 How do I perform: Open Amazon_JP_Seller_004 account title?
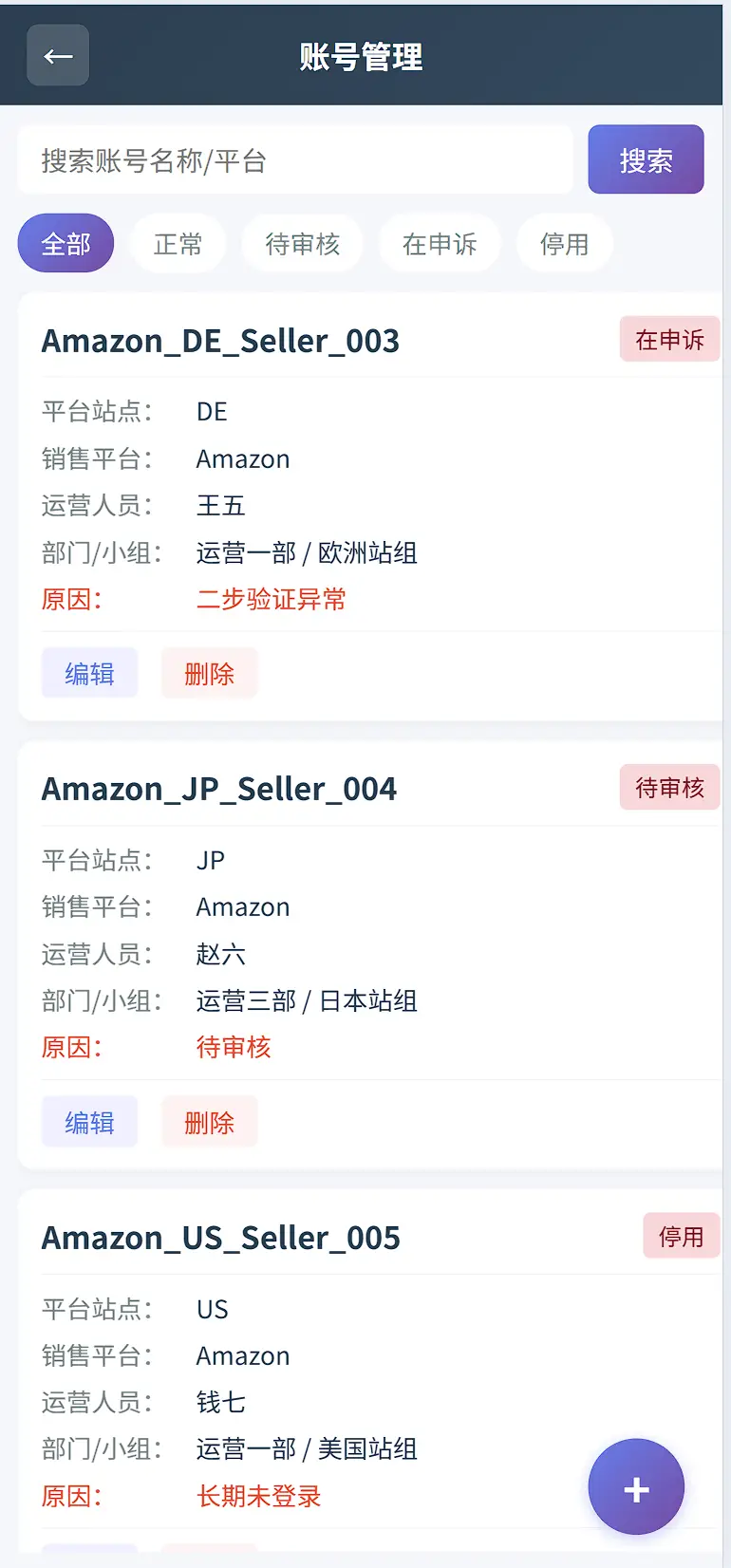[x=219, y=788]
